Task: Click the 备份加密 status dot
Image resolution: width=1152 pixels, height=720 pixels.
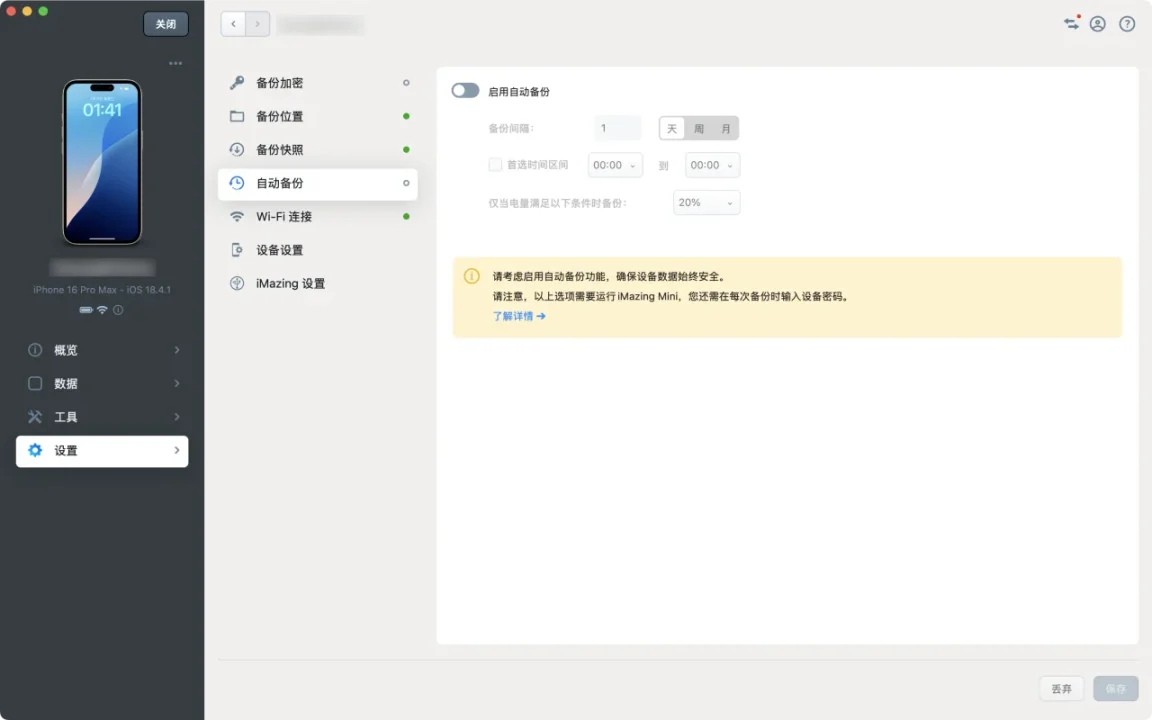Action: [x=406, y=83]
